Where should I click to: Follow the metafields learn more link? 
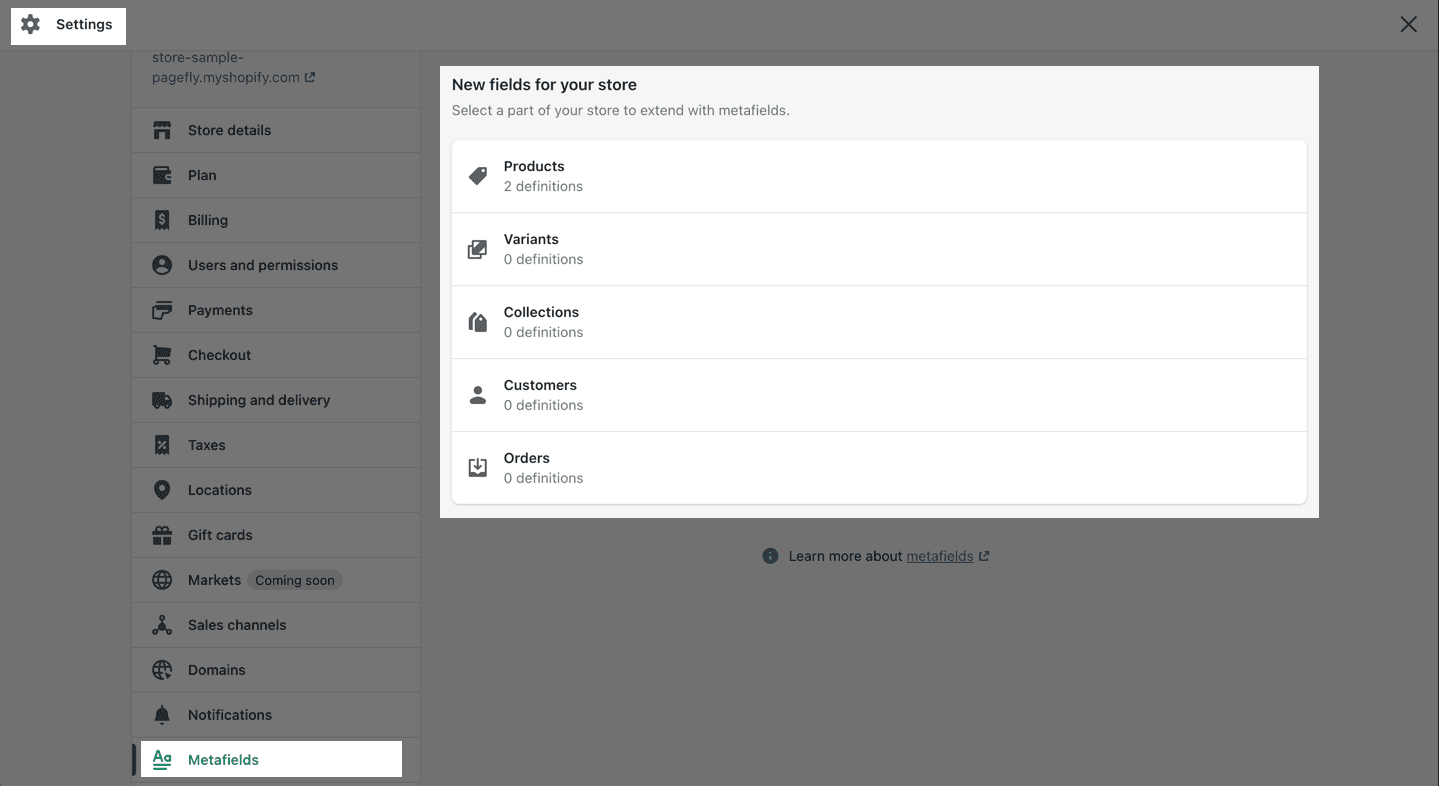(940, 556)
